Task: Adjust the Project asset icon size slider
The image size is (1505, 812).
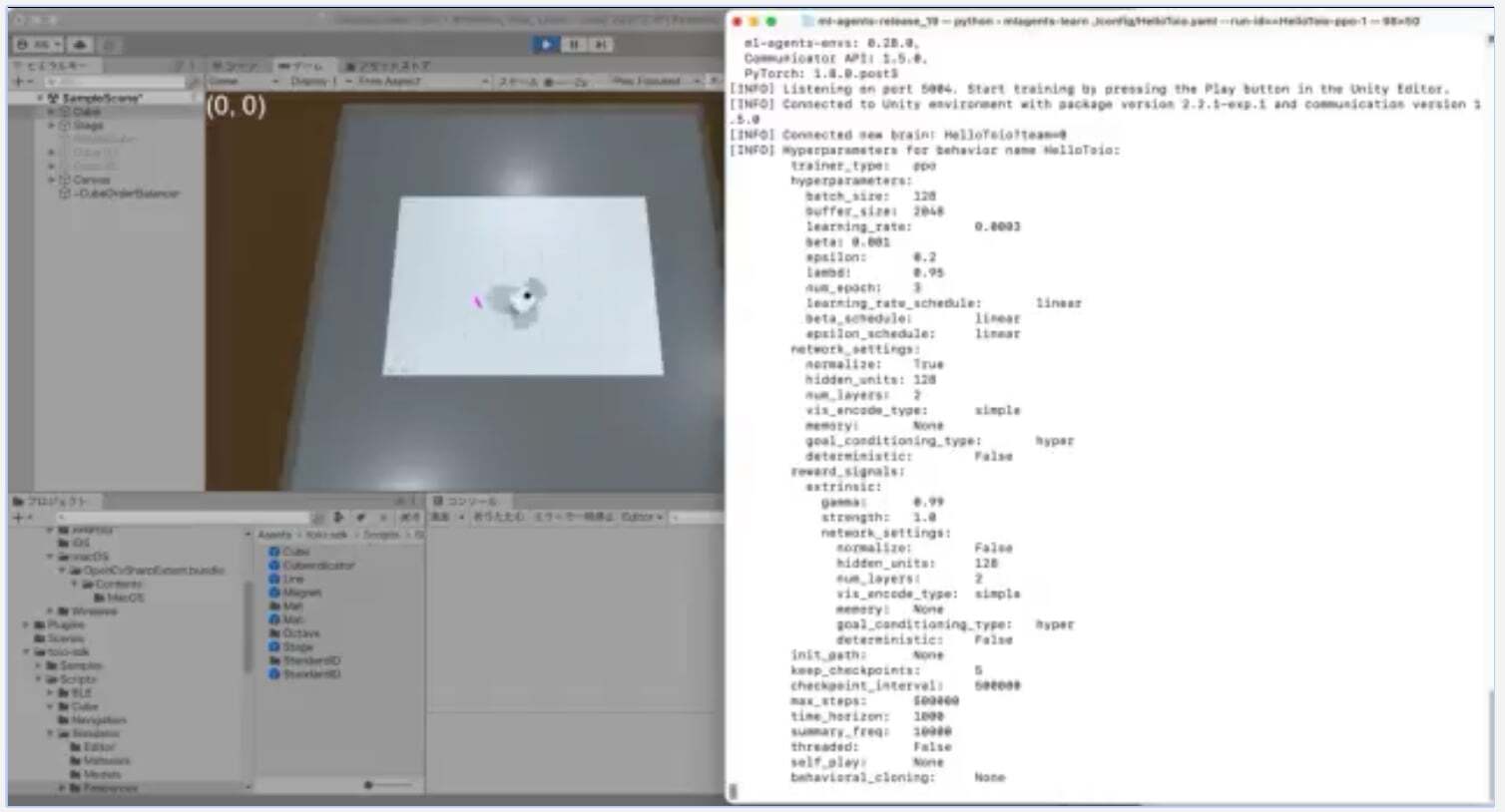Action: 369,786
